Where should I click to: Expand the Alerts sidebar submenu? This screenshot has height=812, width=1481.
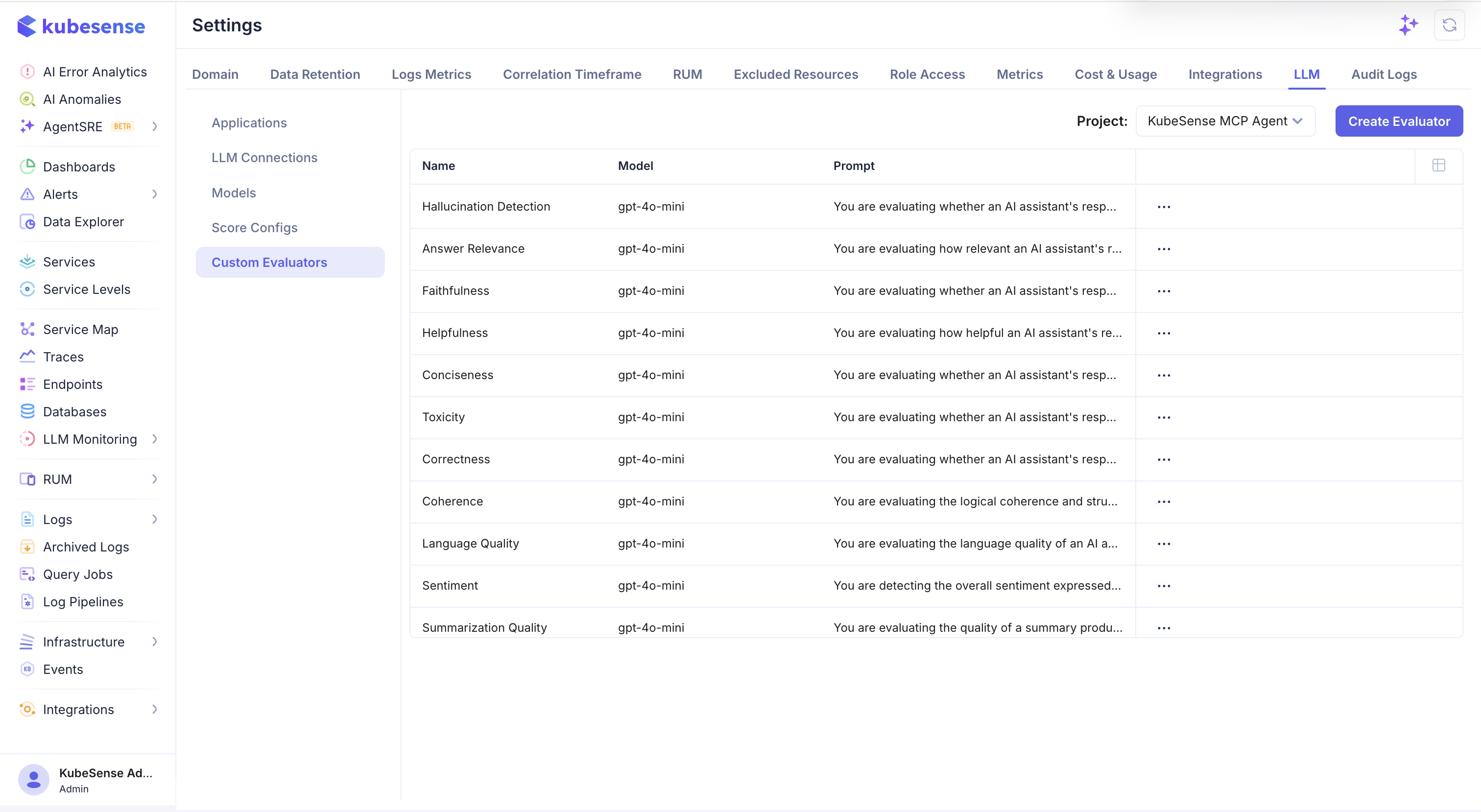(155, 194)
